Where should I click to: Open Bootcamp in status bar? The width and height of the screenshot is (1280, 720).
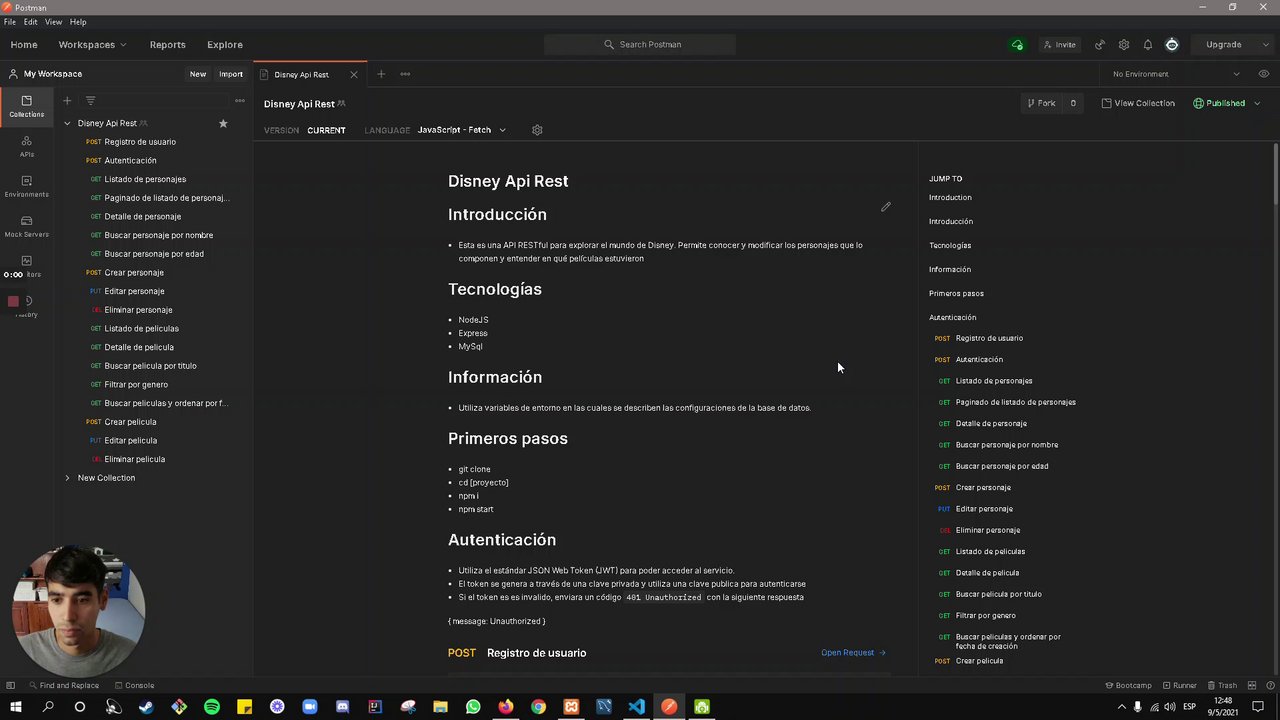(x=1128, y=685)
